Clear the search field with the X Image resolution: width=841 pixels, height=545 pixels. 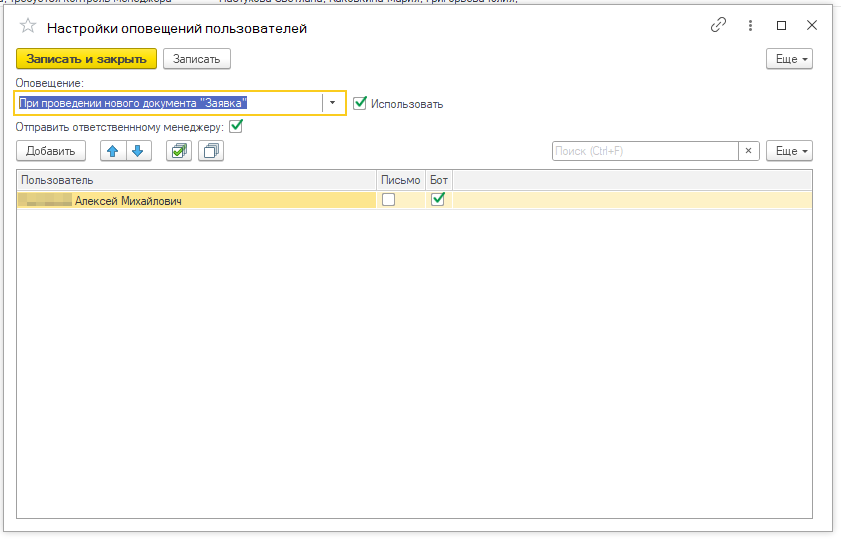tap(749, 151)
